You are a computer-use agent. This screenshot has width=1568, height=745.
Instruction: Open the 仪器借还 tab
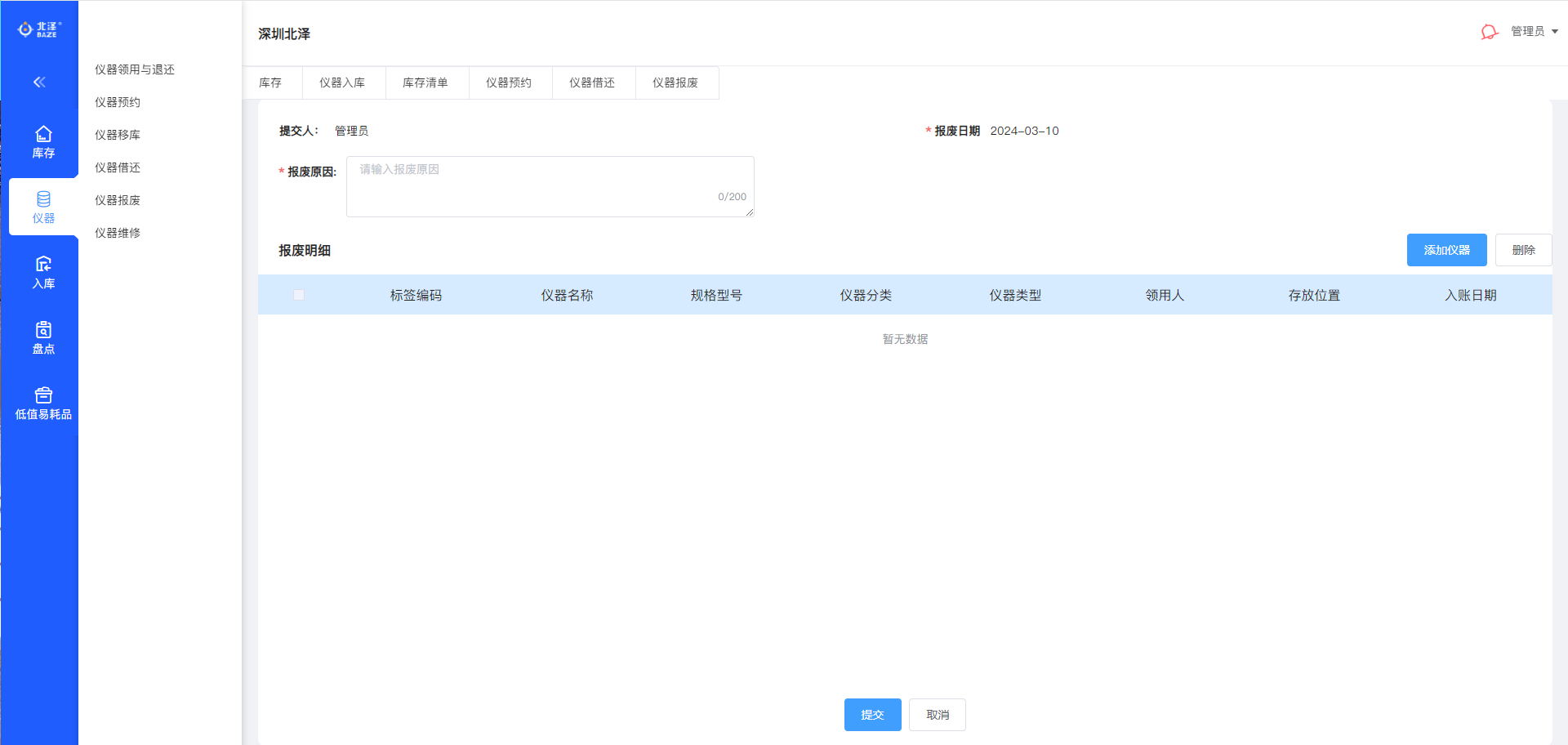tap(592, 83)
